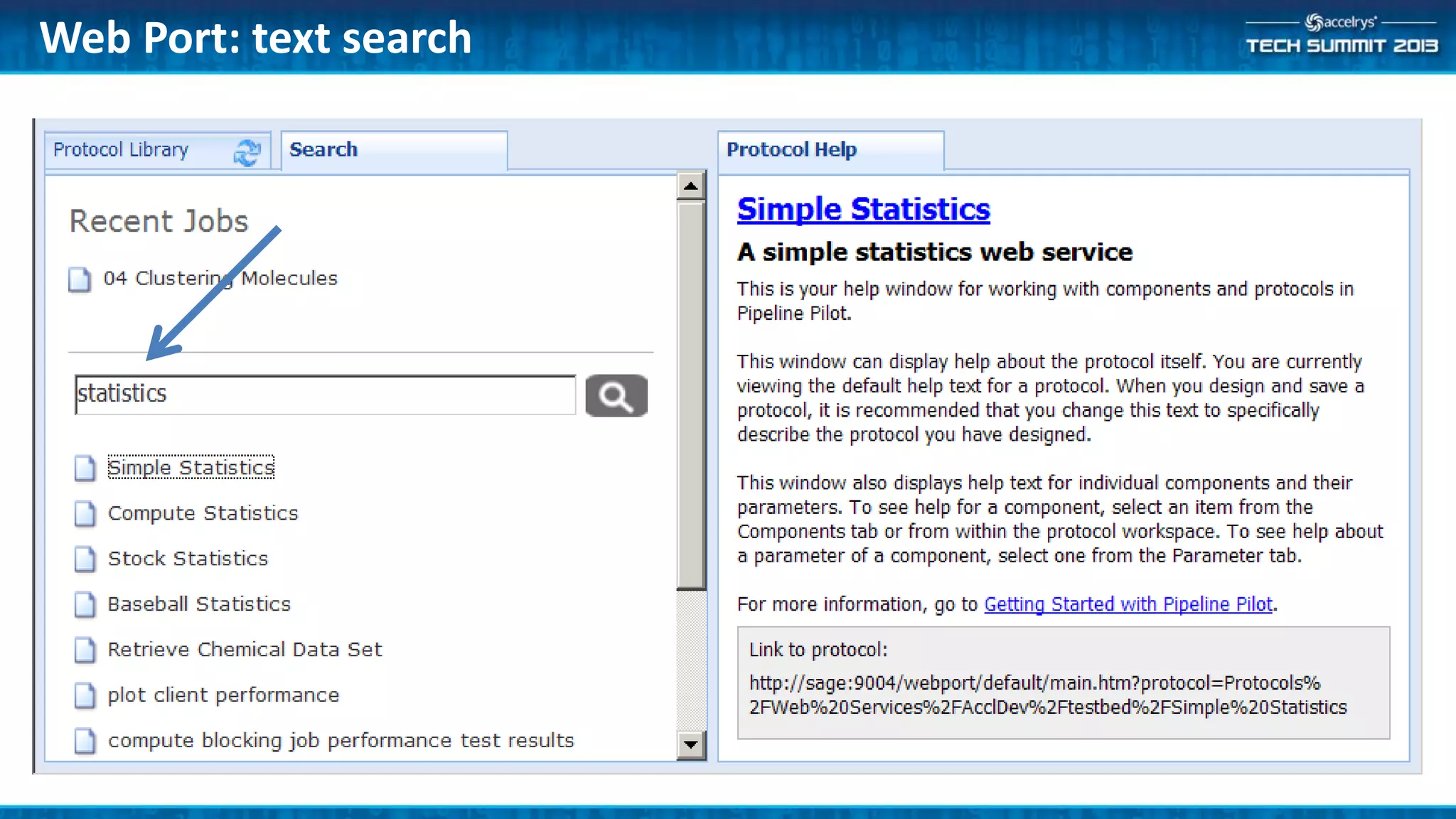Click the document icon beside Stock Statistics
The height and width of the screenshot is (819, 1456).
click(85, 559)
